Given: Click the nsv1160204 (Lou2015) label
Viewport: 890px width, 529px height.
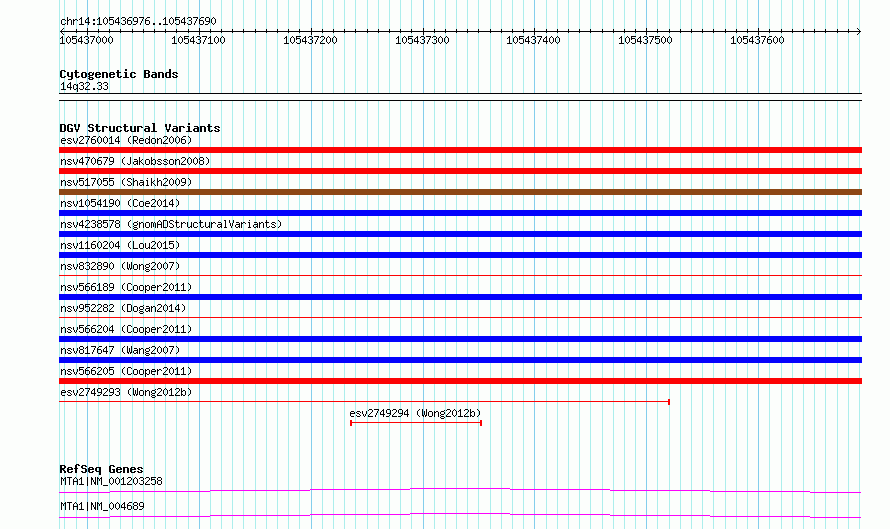Looking at the screenshot, I should pos(120,245).
